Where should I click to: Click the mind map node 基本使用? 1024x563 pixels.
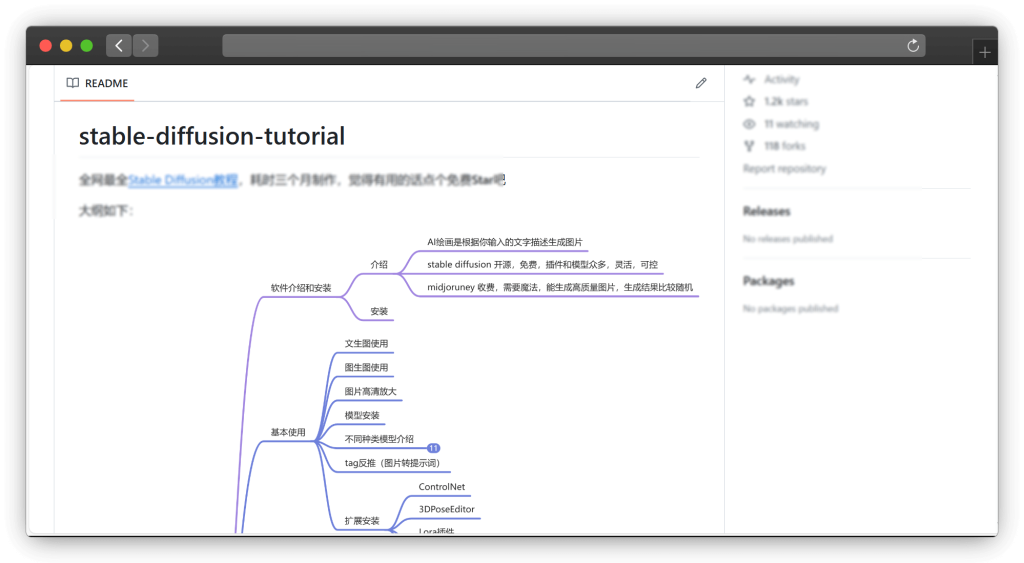pyautogui.click(x=288, y=432)
